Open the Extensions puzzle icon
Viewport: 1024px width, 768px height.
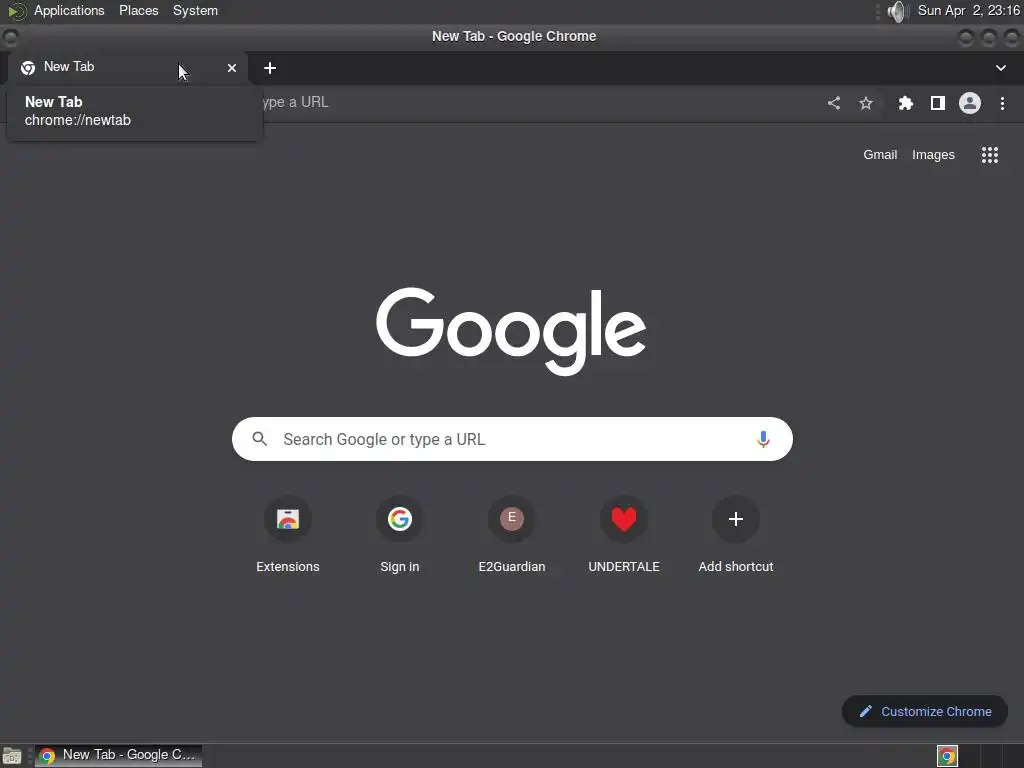(x=905, y=103)
